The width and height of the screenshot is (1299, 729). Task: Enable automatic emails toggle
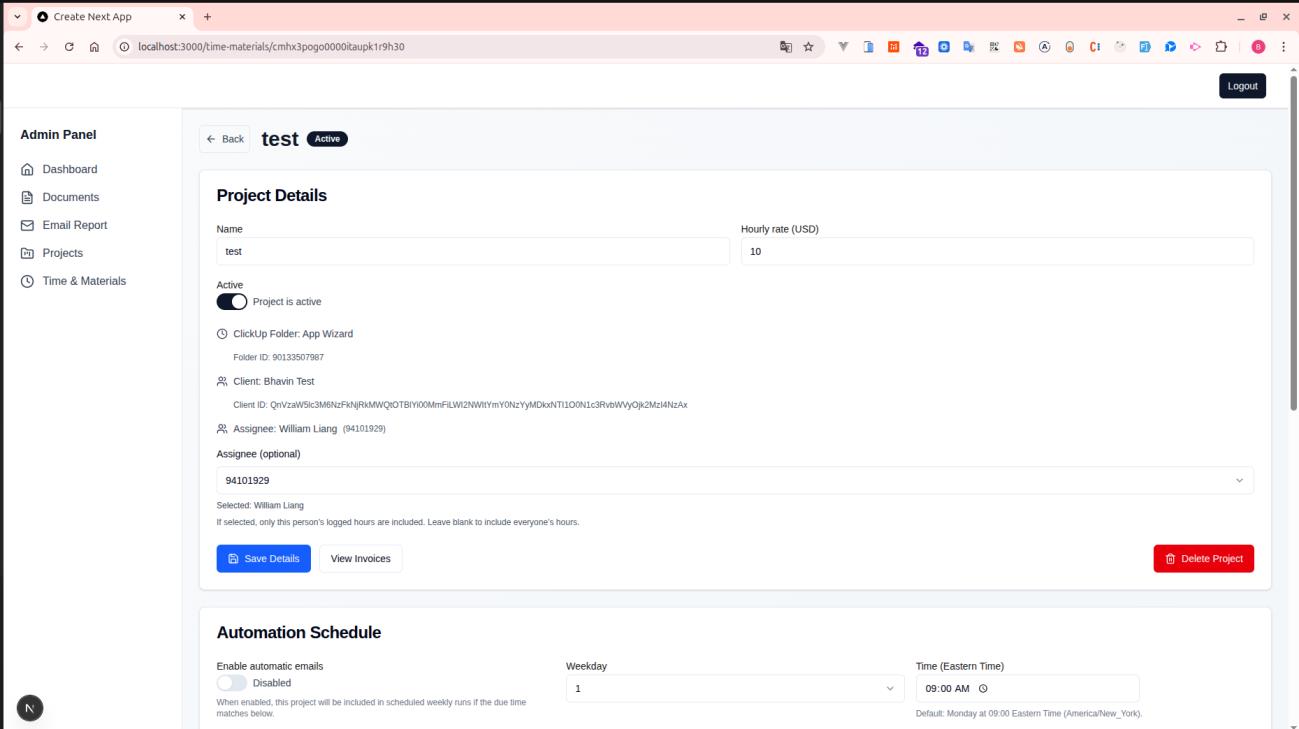coord(231,681)
